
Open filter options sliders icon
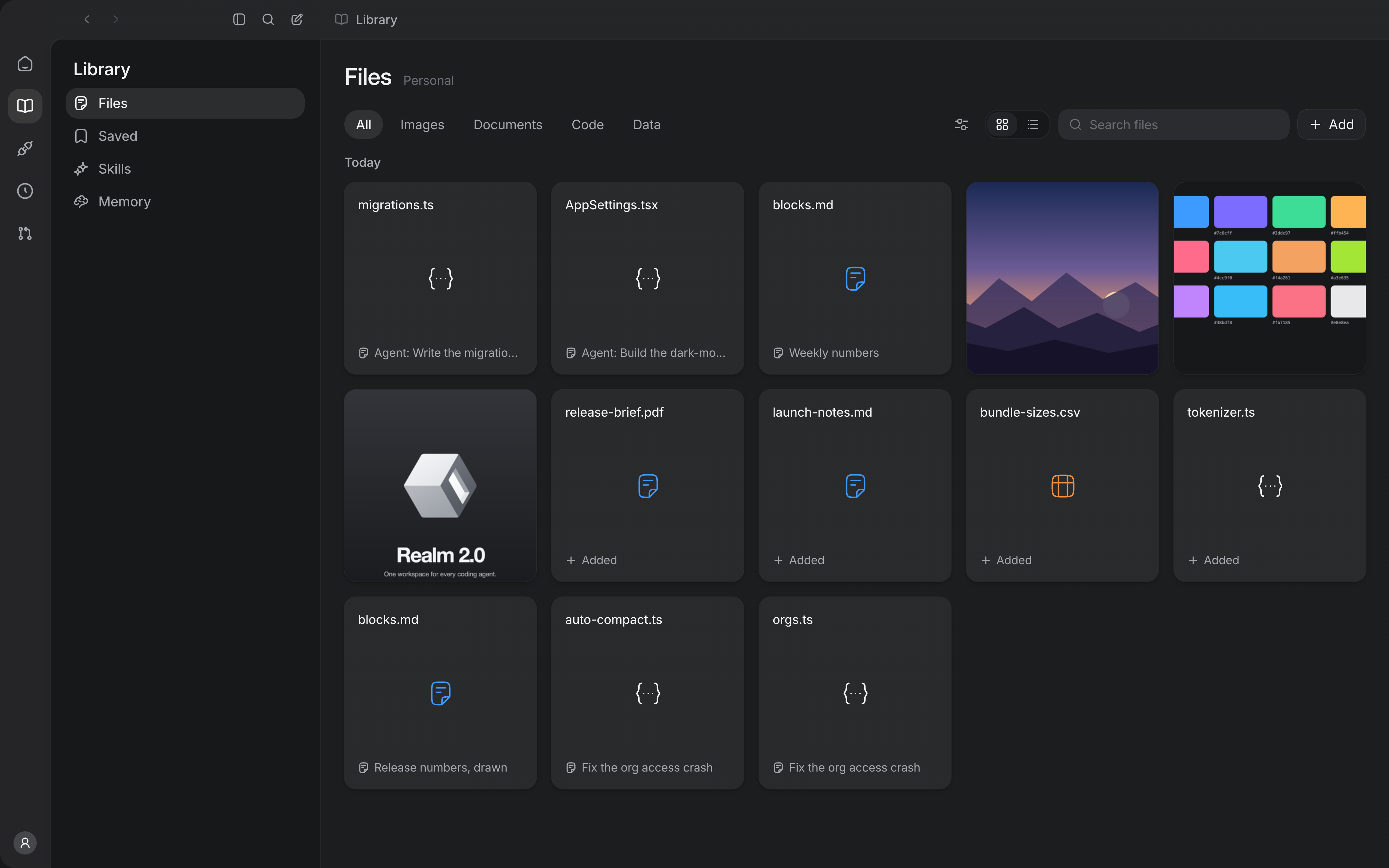tap(961, 125)
